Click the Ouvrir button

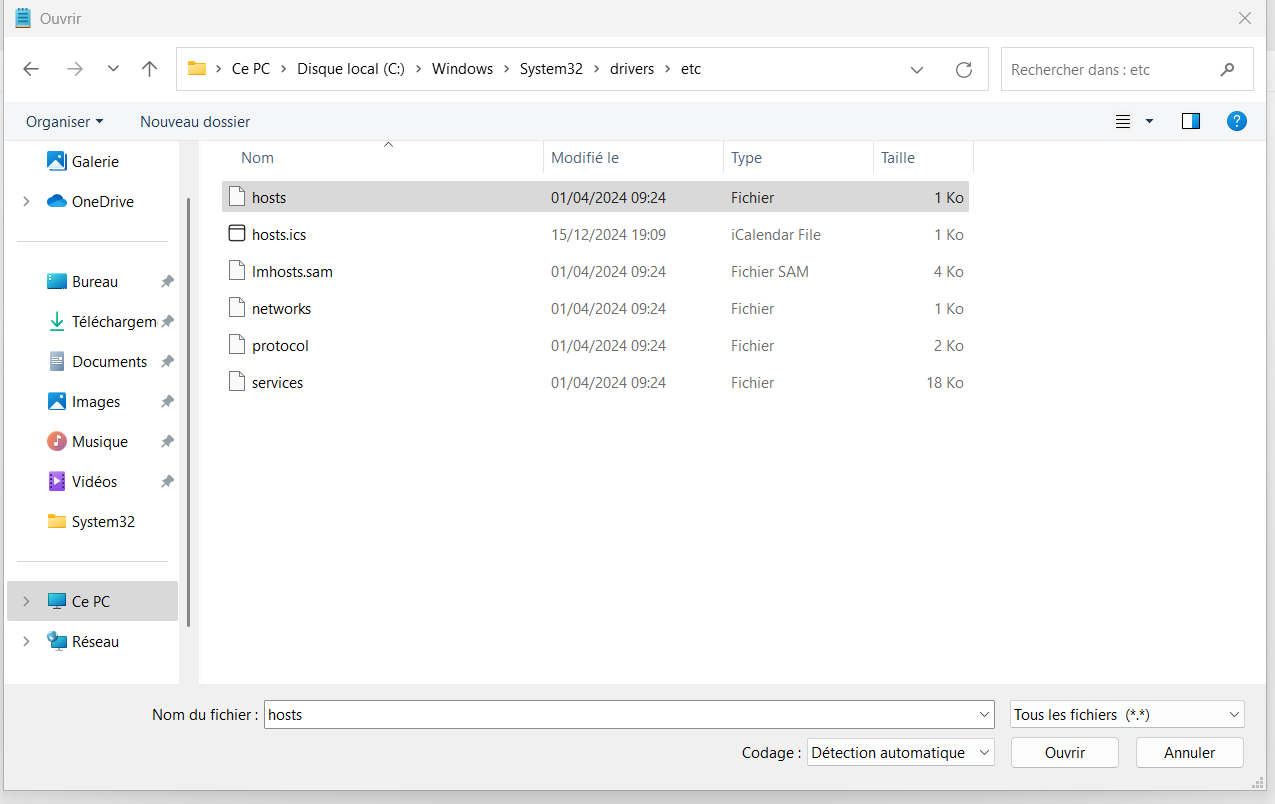pos(1065,753)
